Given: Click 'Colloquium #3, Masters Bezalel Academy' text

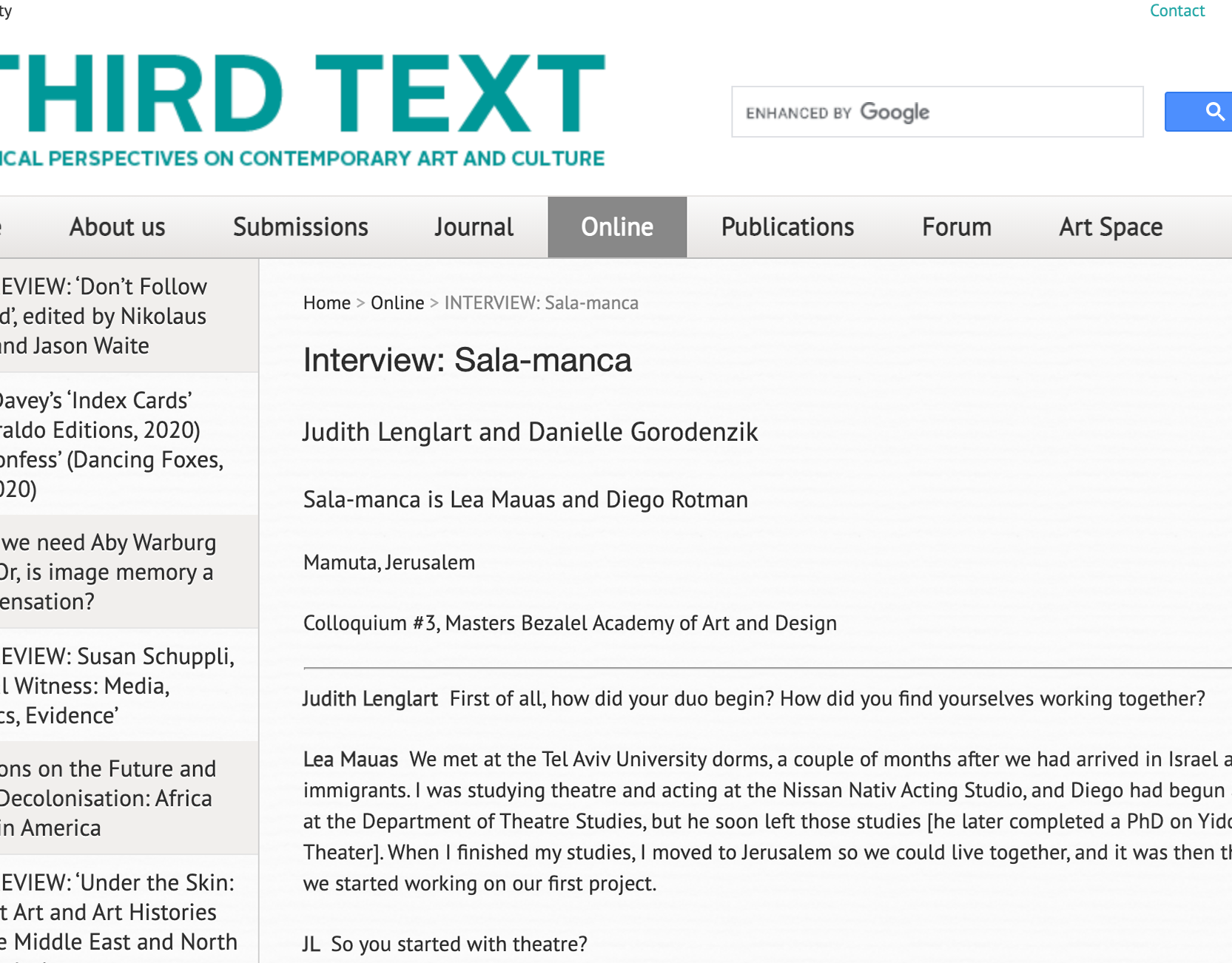Looking at the screenshot, I should pyautogui.click(x=570, y=623).
